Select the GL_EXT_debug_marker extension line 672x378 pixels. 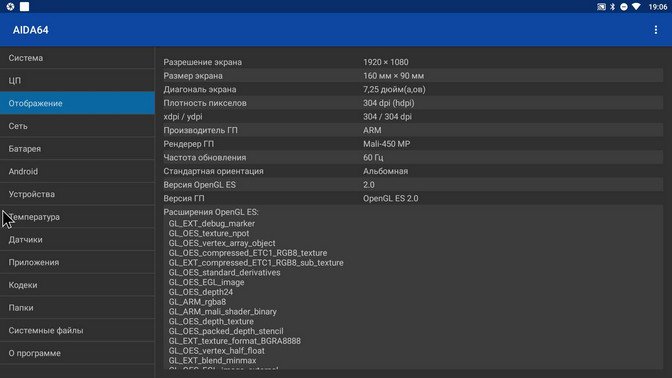212,224
